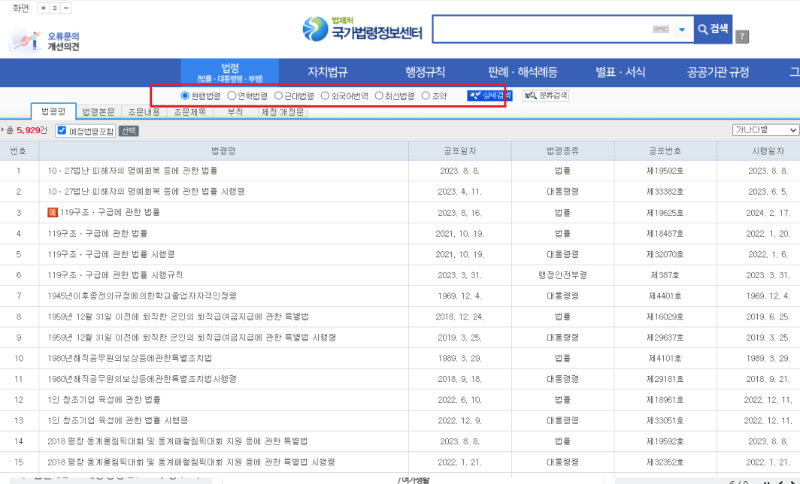Switch to the 조문제목 tab

point(190,112)
